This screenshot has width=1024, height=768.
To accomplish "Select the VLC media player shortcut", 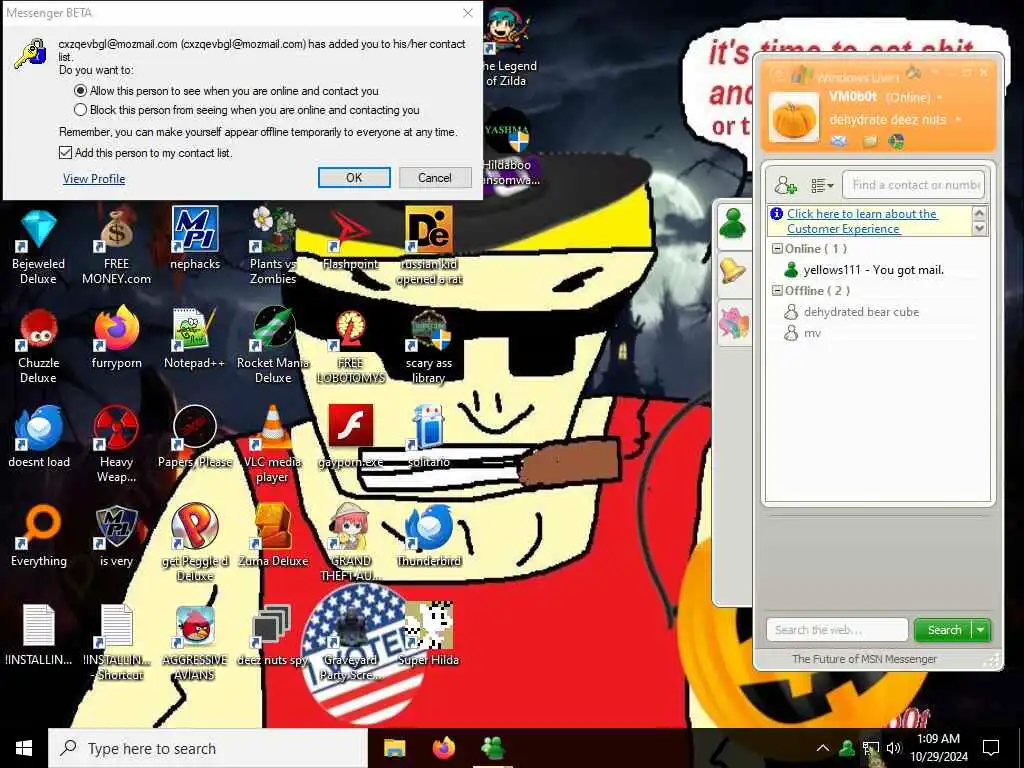I will (x=273, y=444).
